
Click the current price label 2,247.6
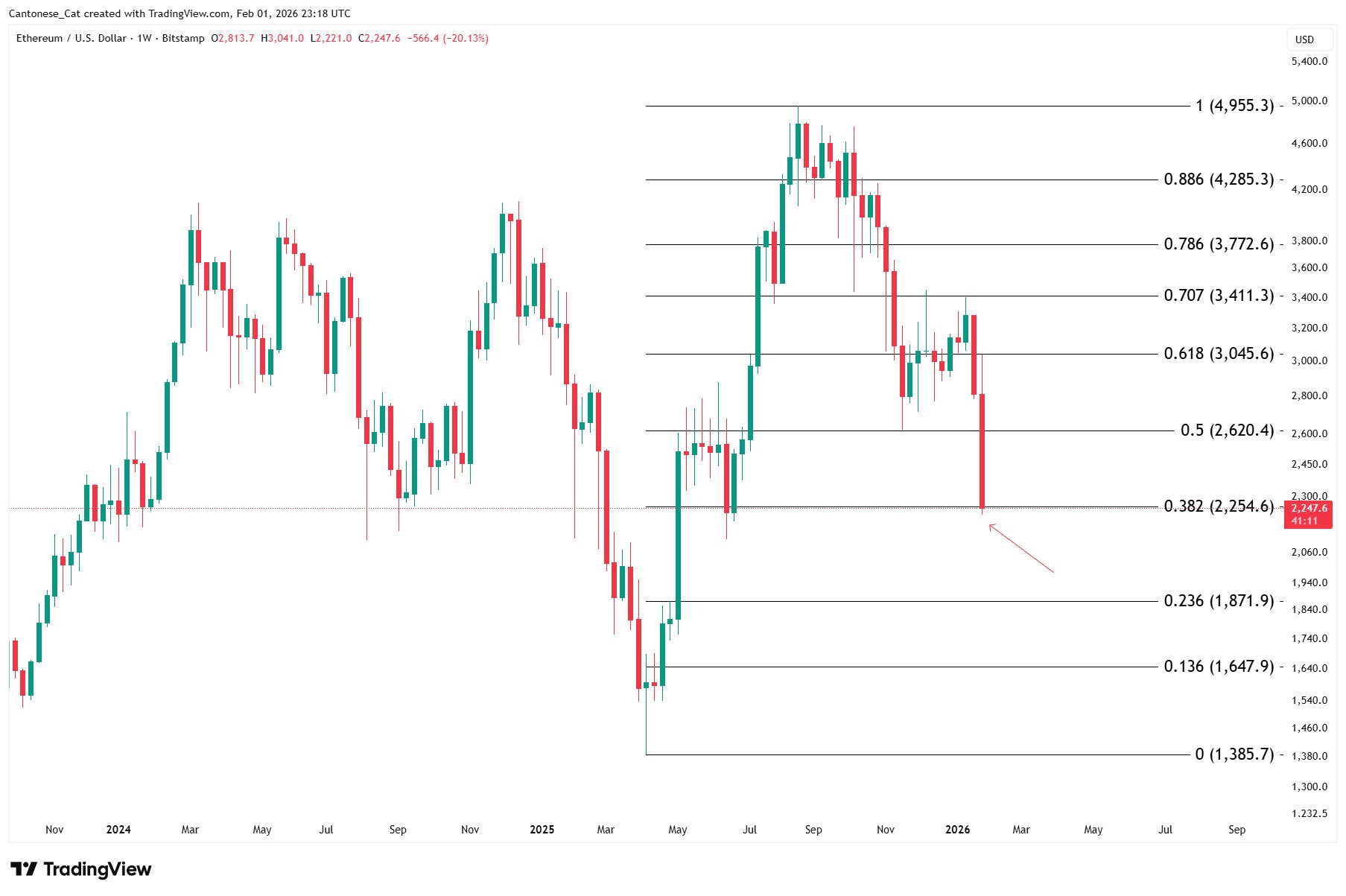click(x=1309, y=509)
